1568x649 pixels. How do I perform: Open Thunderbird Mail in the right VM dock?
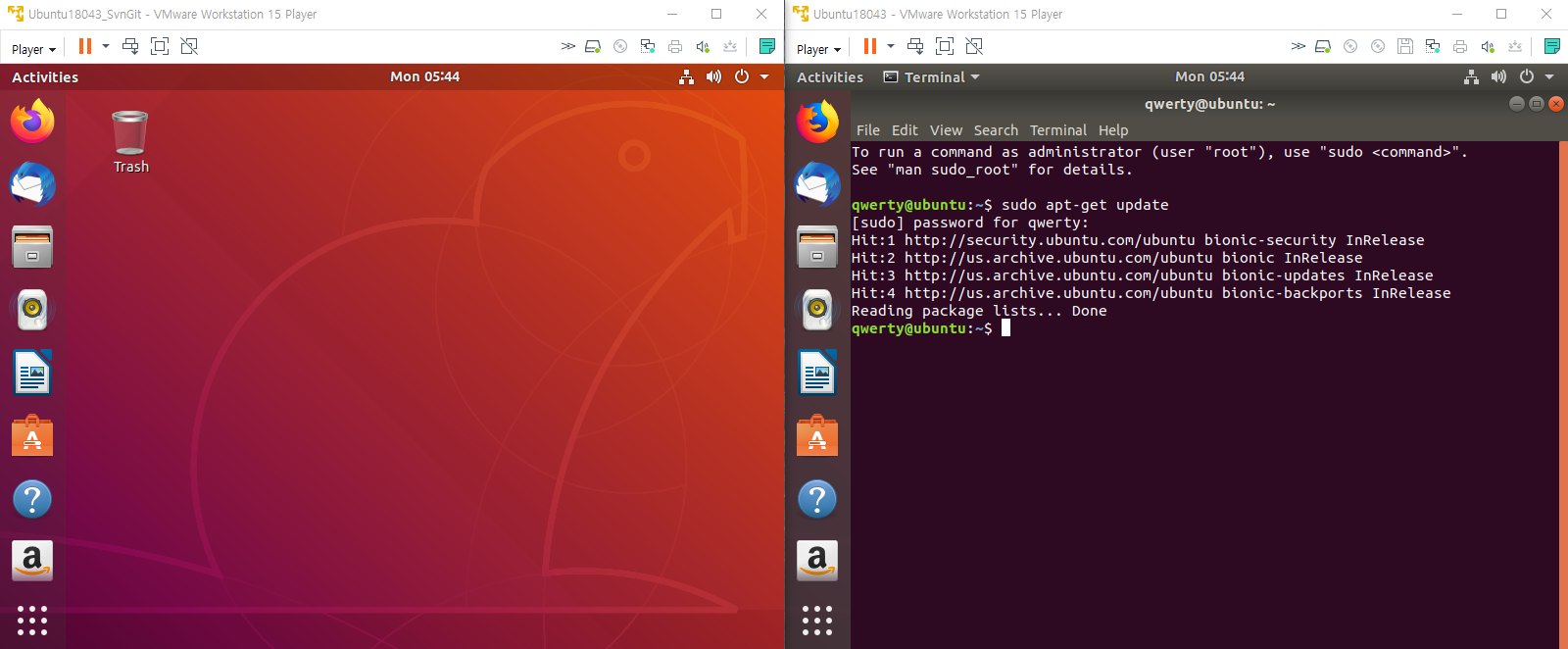click(x=818, y=184)
